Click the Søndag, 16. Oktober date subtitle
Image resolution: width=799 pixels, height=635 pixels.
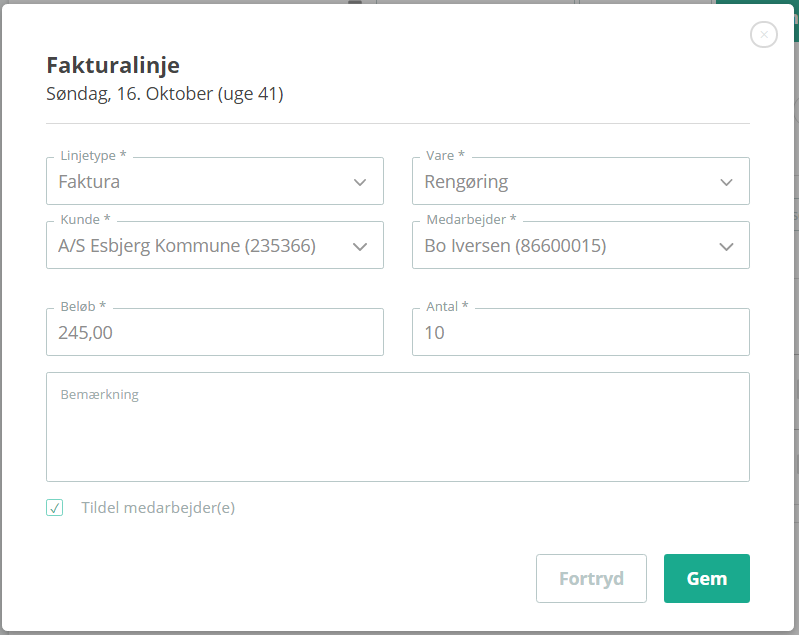click(165, 94)
